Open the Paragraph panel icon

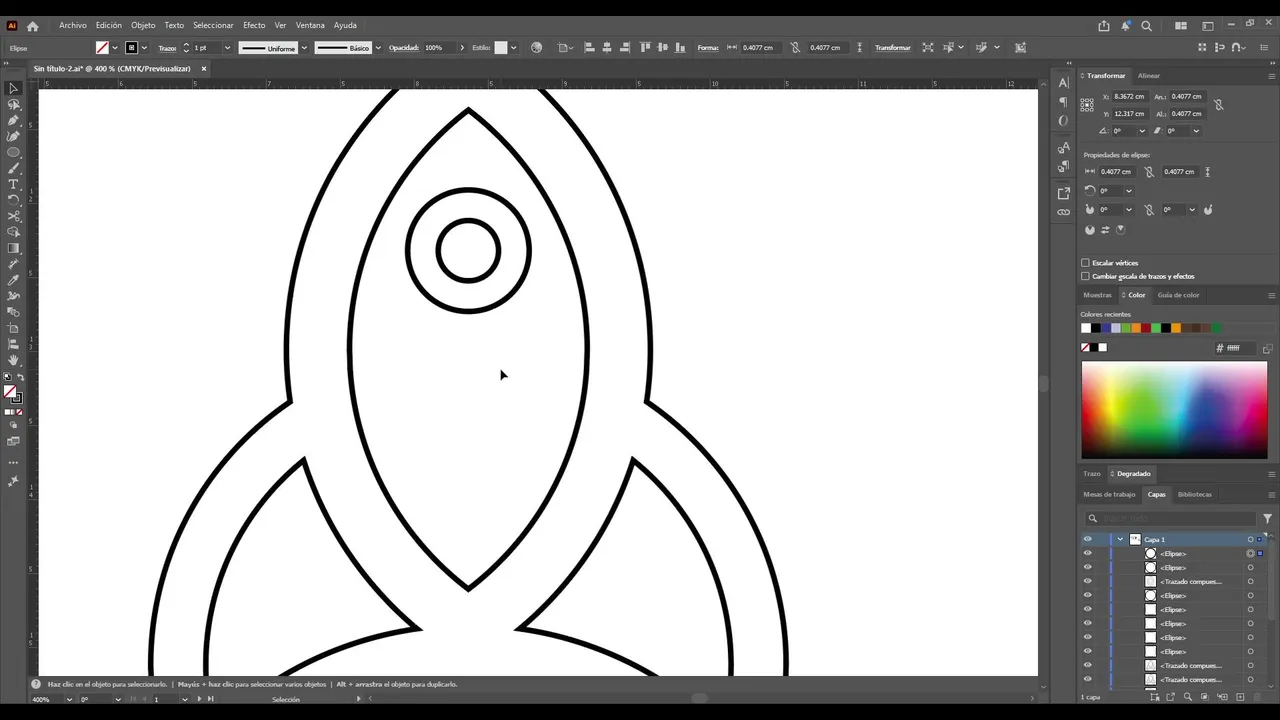click(x=1063, y=102)
